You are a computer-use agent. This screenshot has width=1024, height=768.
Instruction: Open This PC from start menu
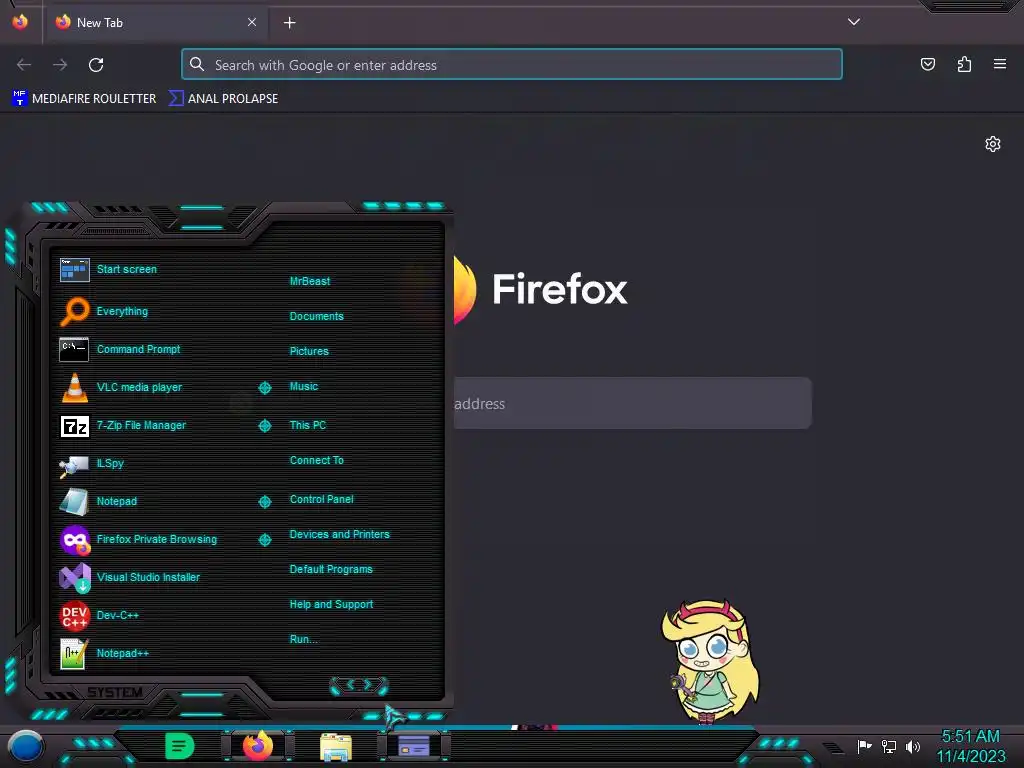tap(308, 425)
